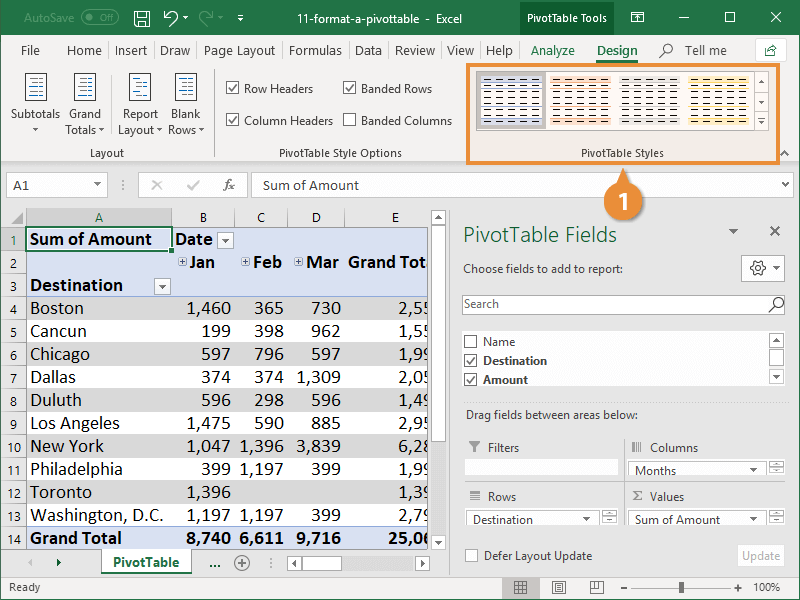The image size is (800, 600).
Task: Select the yellow PivotTable style thumbnail
Action: (718, 100)
